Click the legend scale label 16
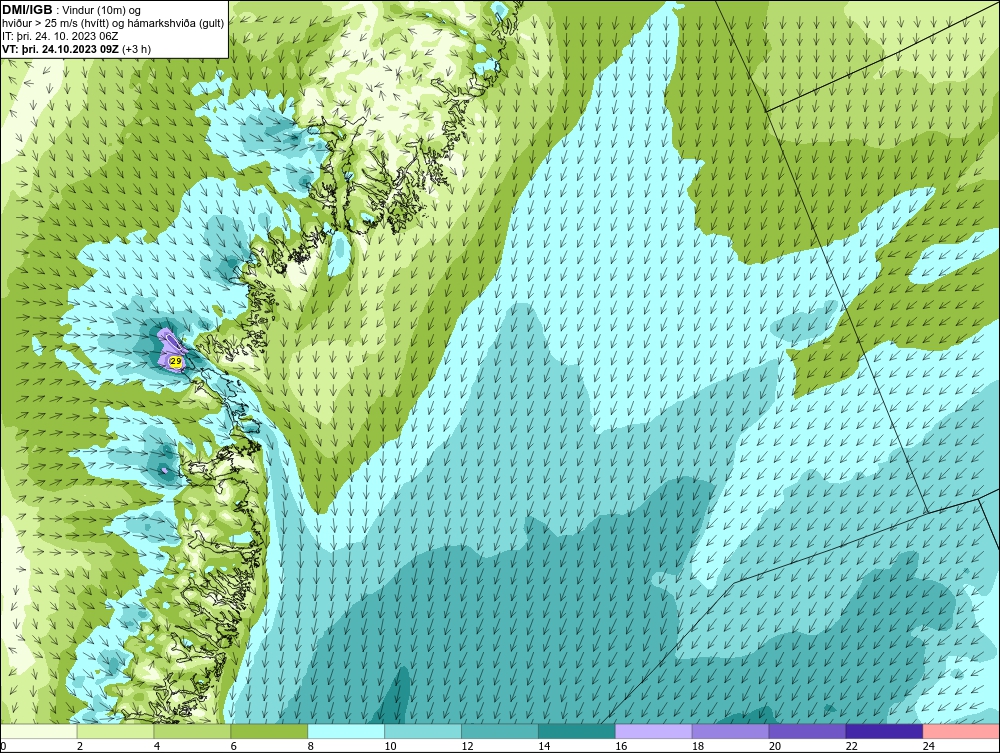The image size is (1000, 753). [x=621, y=746]
